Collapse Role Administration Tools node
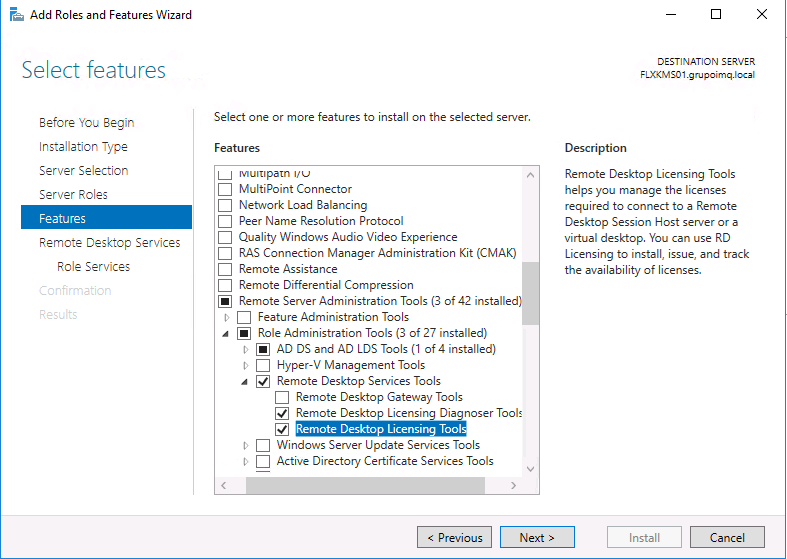 226,334
